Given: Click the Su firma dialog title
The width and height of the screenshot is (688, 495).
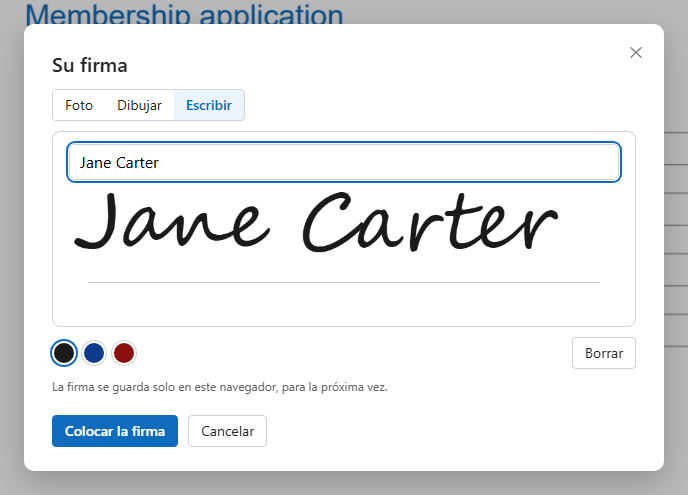Looking at the screenshot, I should point(90,65).
